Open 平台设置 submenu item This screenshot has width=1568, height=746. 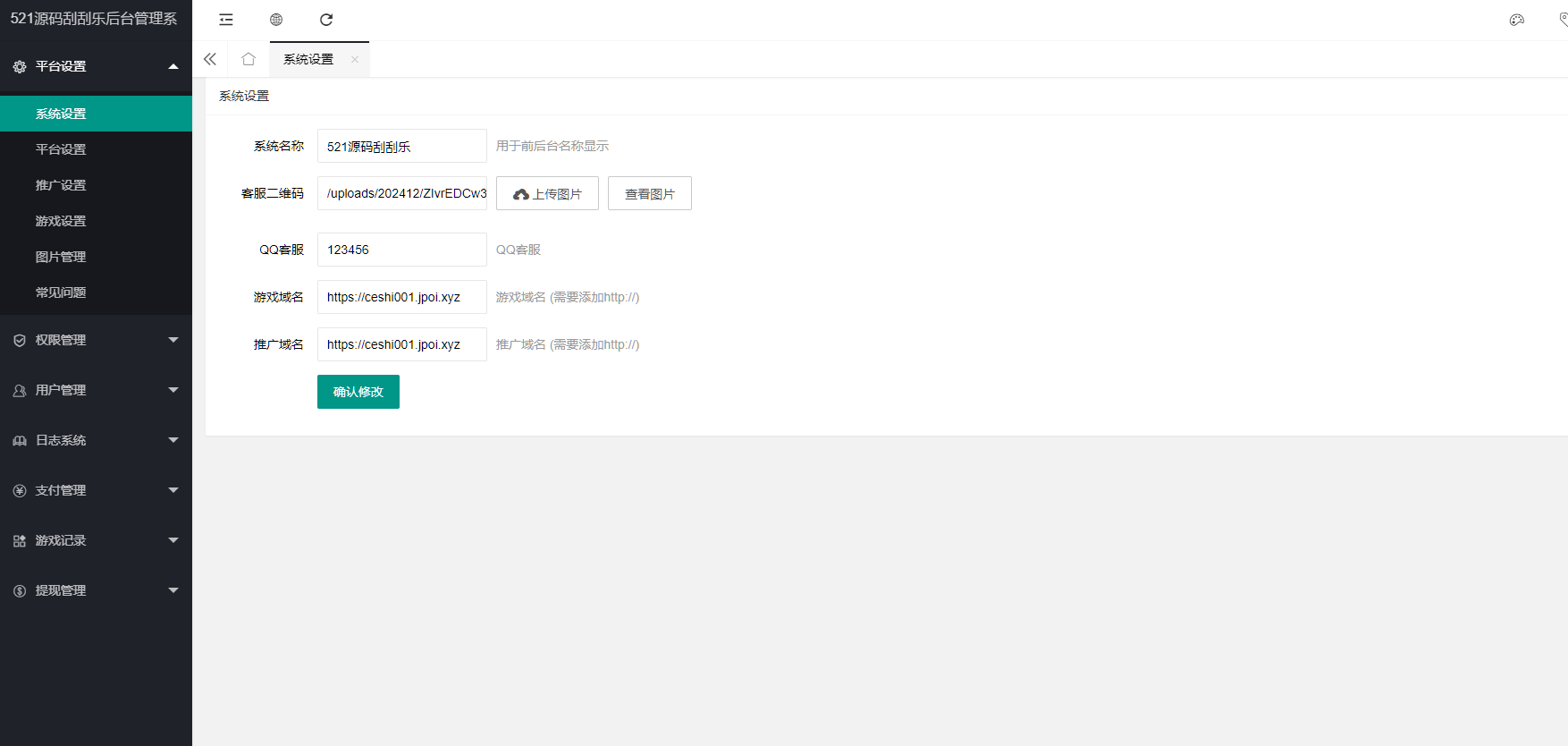pos(96,149)
